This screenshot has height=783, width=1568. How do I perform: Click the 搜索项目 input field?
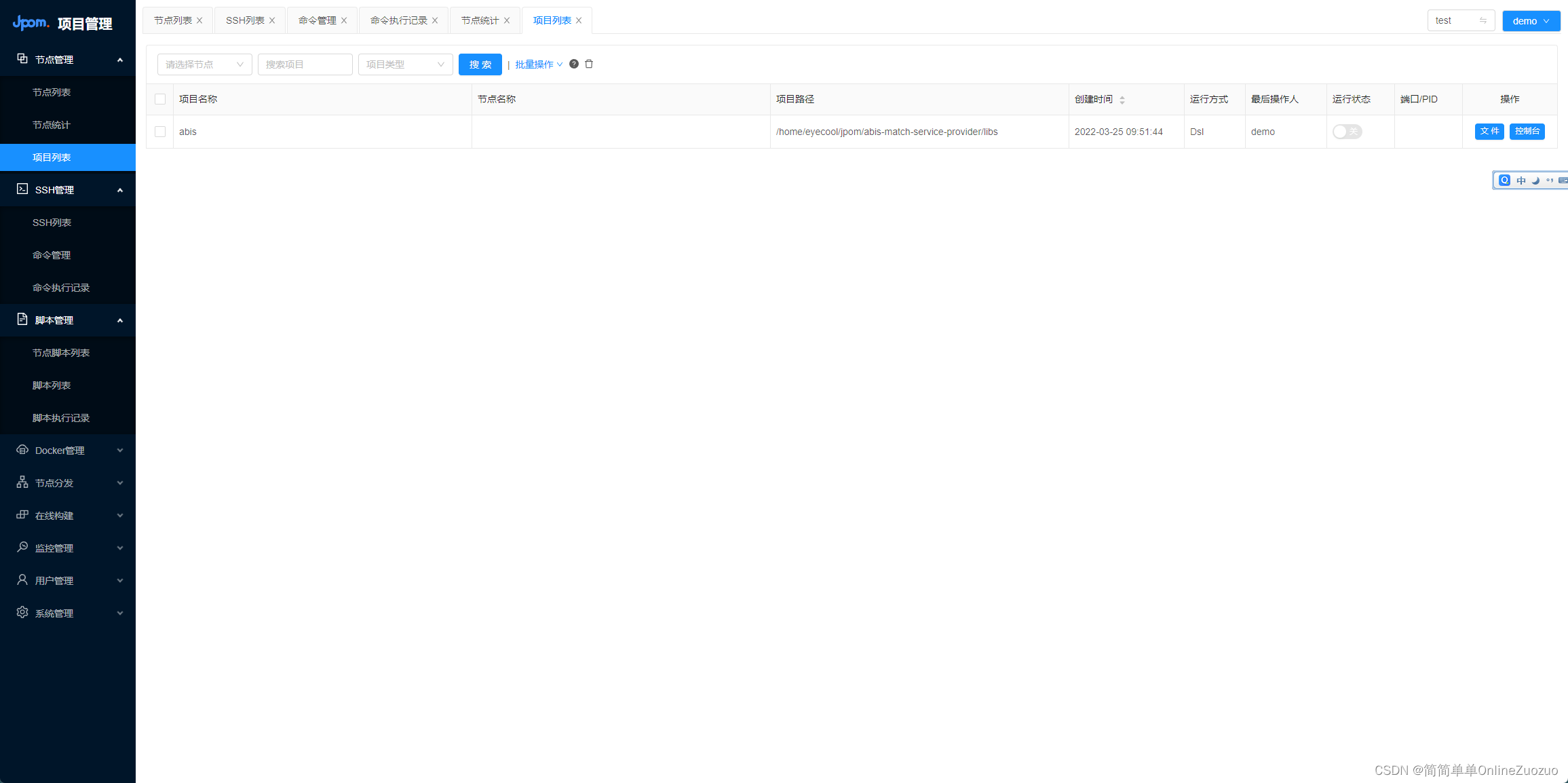(x=305, y=64)
